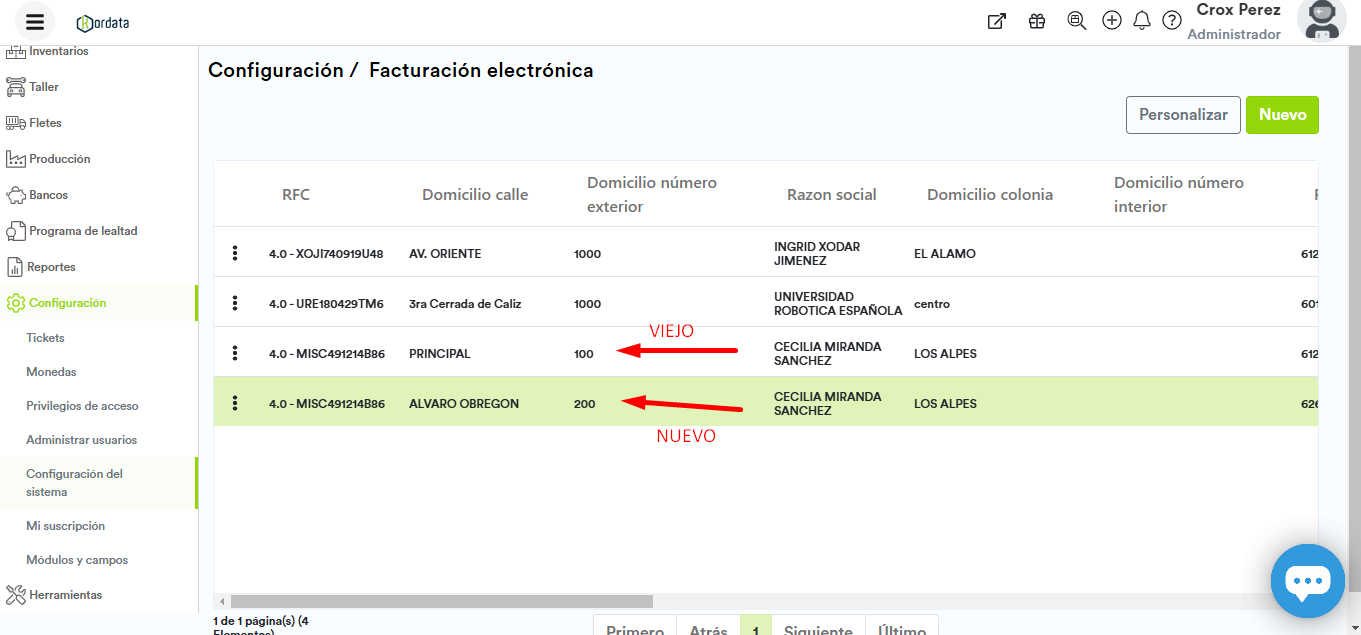1361x635 pixels.
Task: Open notifications bell
Action: (x=1142, y=21)
